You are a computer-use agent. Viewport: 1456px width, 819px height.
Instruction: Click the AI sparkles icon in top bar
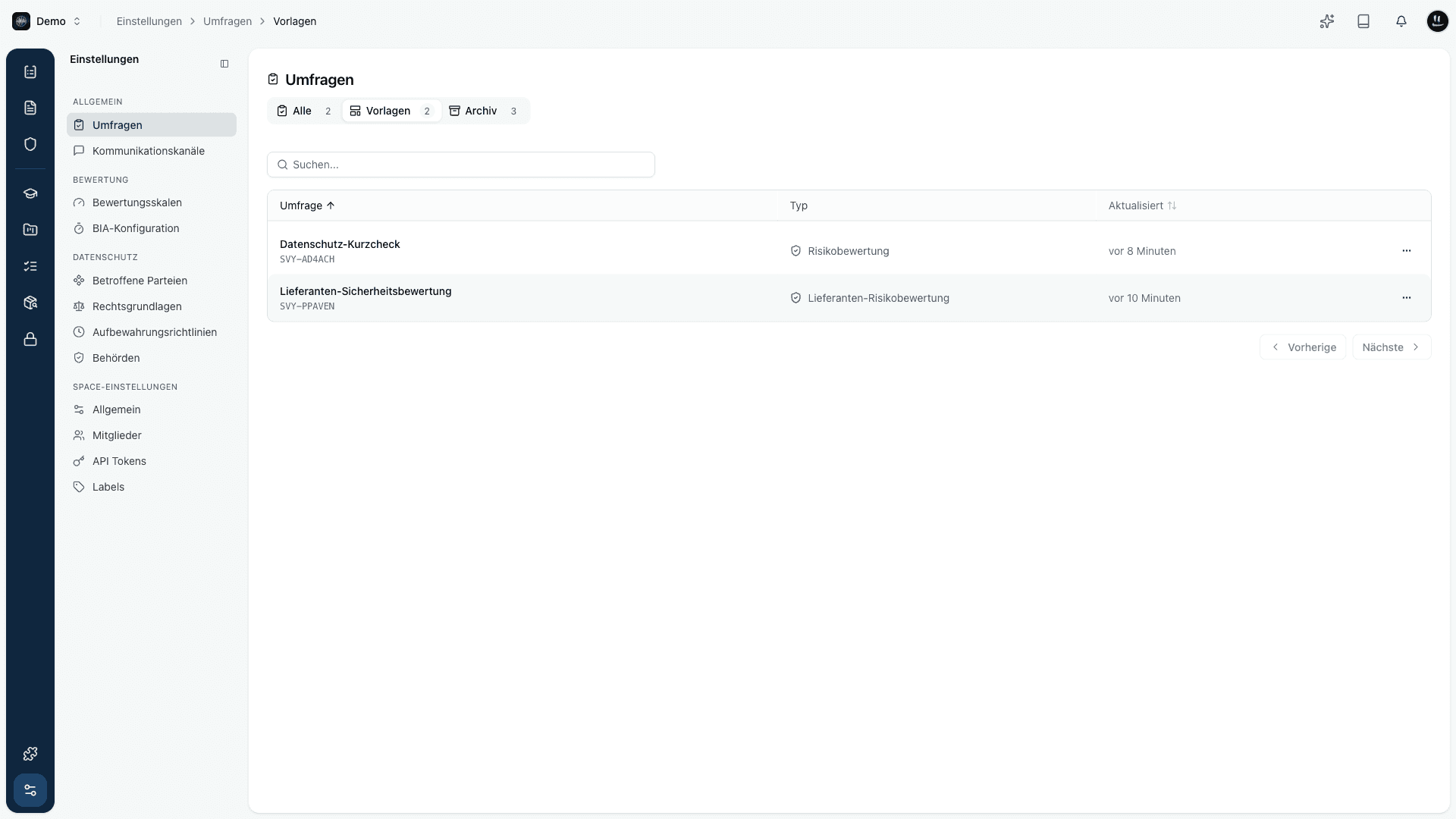pyautogui.click(x=1326, y=21)
